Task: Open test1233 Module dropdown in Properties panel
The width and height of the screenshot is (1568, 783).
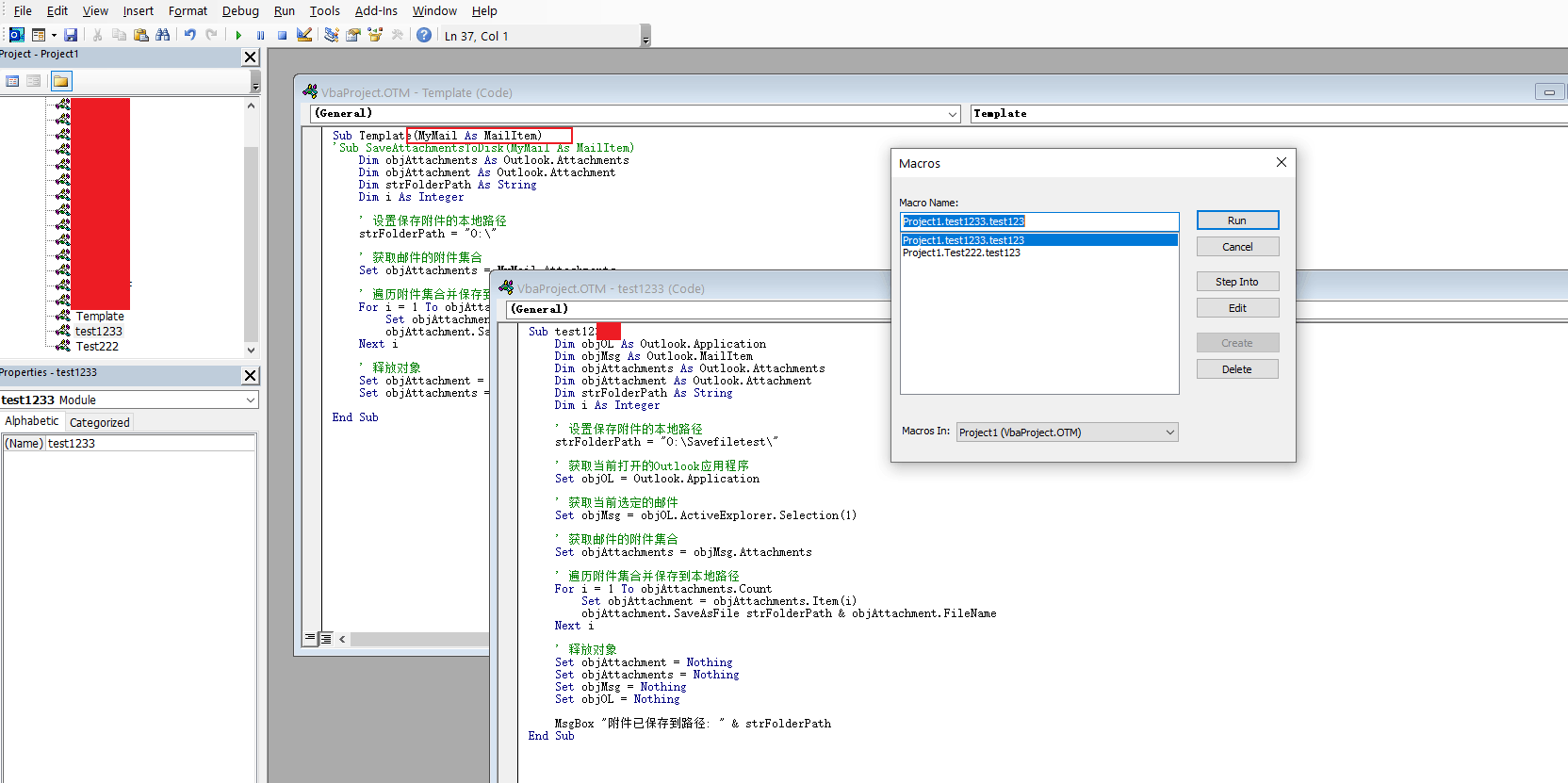Action: tap(251, 400)
